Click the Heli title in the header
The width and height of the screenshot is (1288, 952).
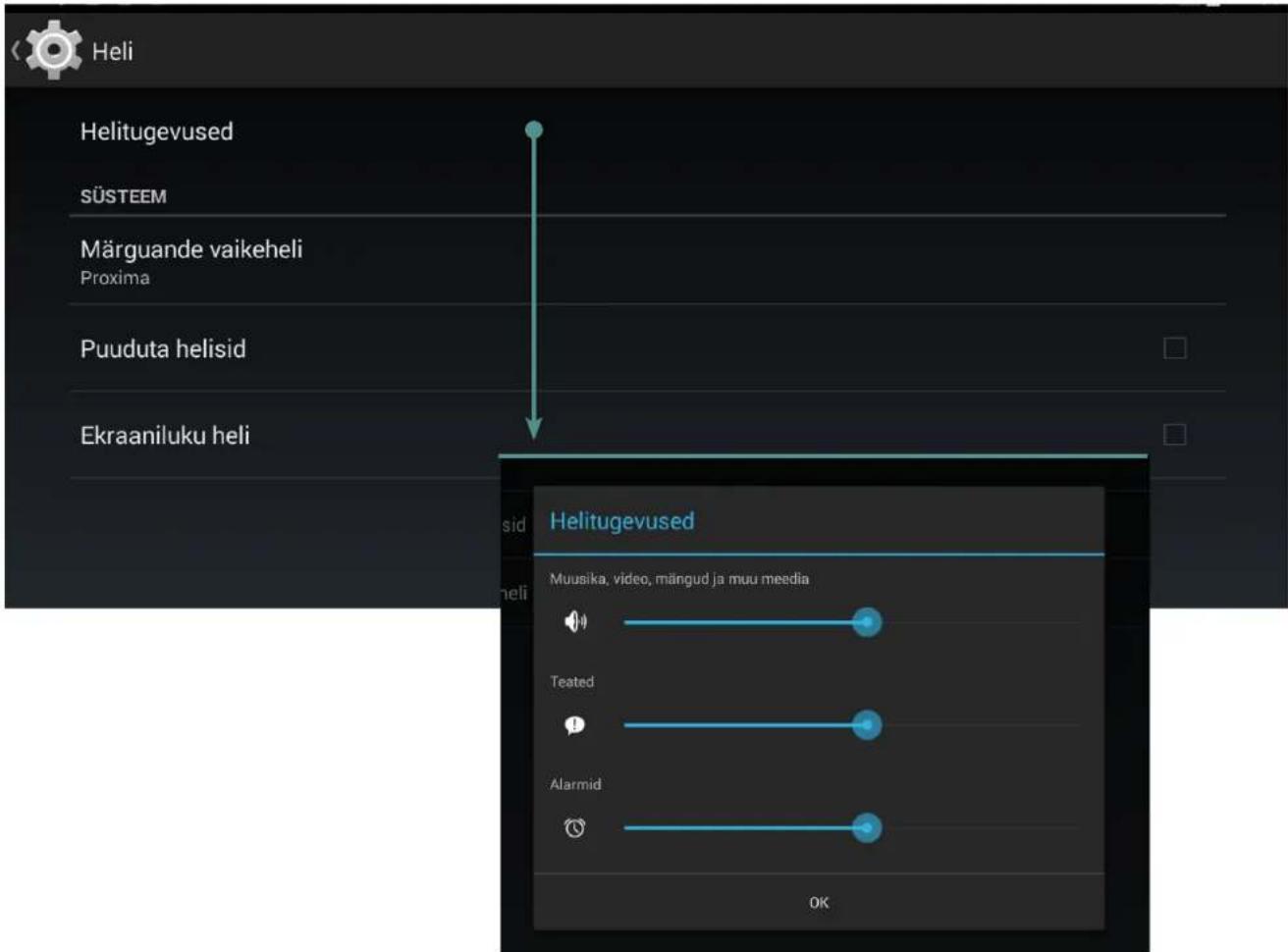point(112,51)
